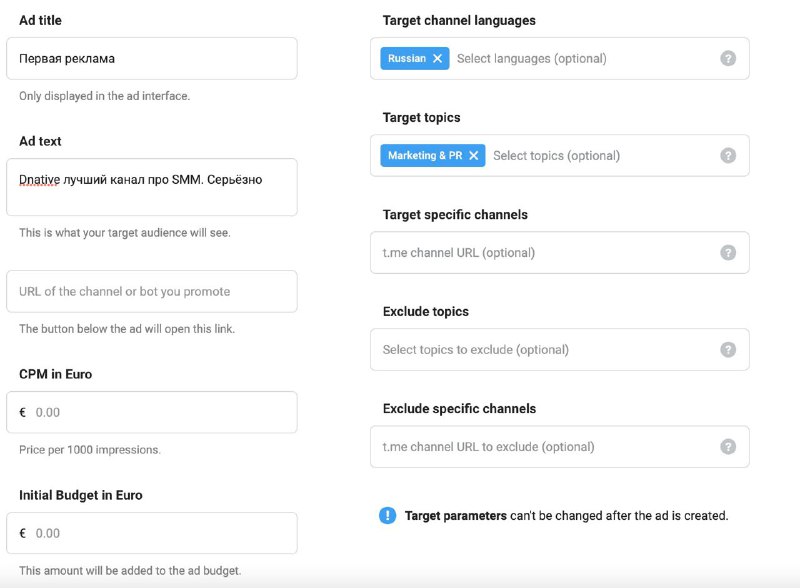Select the Marketing & PR topic tag
Screen dimensions: 800x588
424,155
